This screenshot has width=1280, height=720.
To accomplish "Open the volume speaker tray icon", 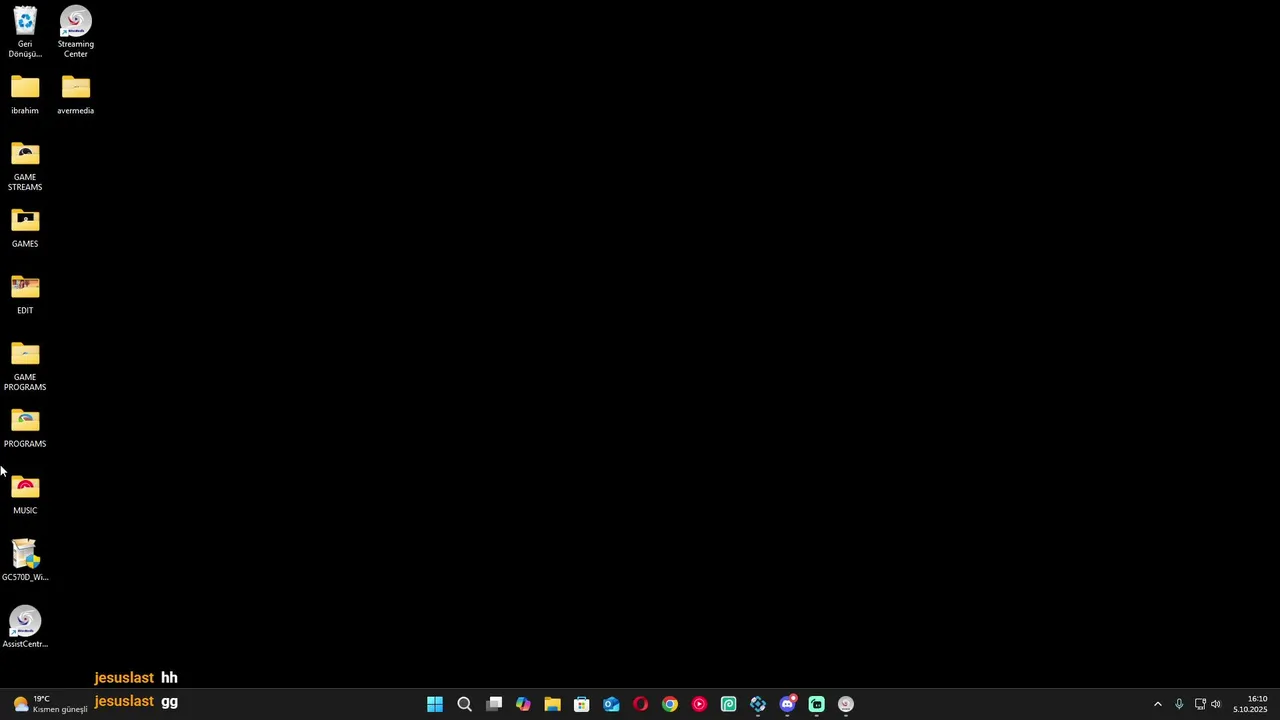I will click(1216, 704).
